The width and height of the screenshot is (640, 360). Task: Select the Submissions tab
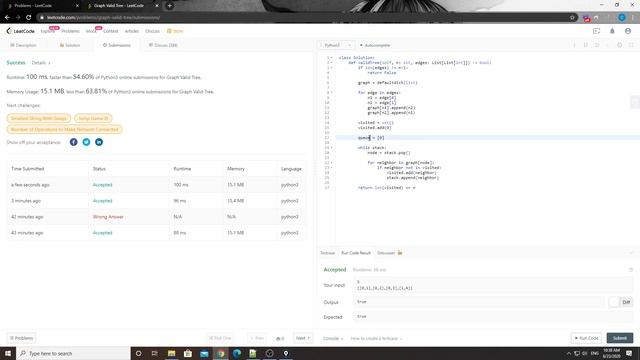117,45
